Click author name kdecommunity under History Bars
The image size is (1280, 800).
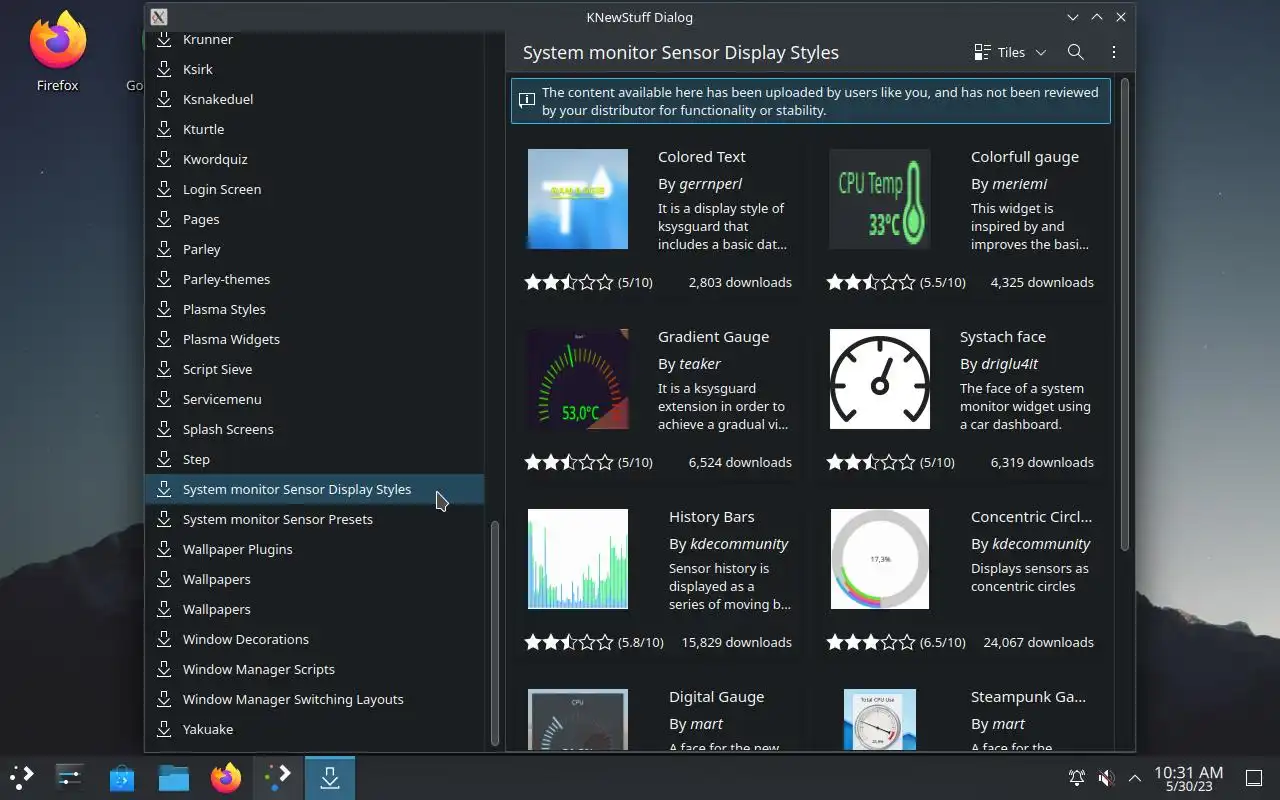(x=739, y=544)
